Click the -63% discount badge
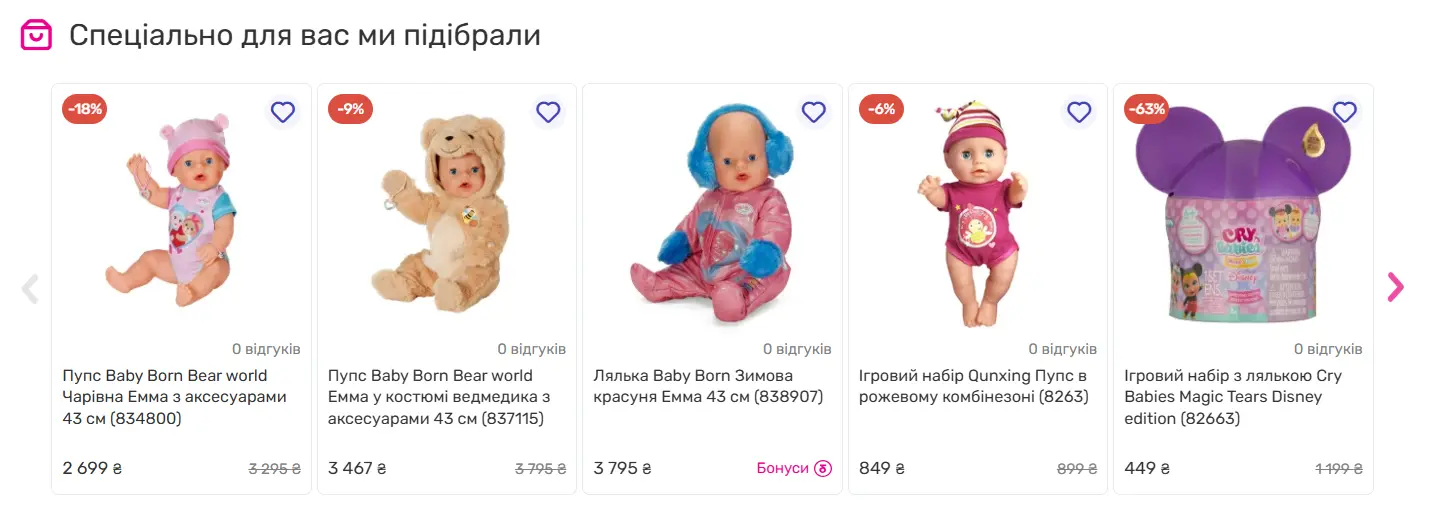This screenshot has width=1436, height=518. click(x=1146, y=109)
